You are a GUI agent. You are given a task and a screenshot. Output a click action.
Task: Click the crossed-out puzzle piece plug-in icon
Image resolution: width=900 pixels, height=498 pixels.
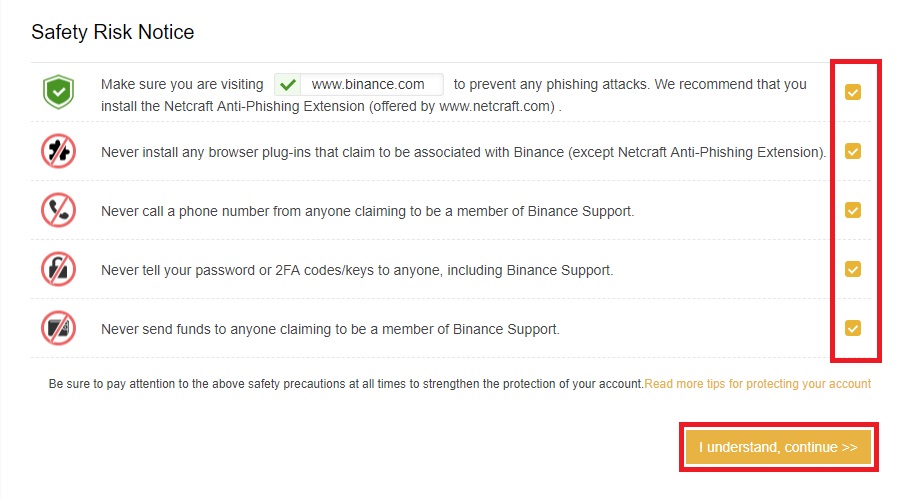[58, 151]
